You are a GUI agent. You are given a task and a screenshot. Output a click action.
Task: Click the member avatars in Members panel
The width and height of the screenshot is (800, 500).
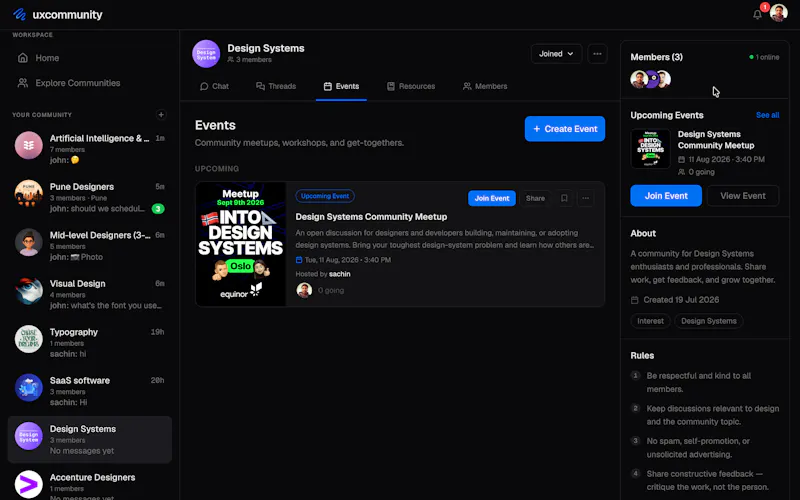click(x=651, y=79)
